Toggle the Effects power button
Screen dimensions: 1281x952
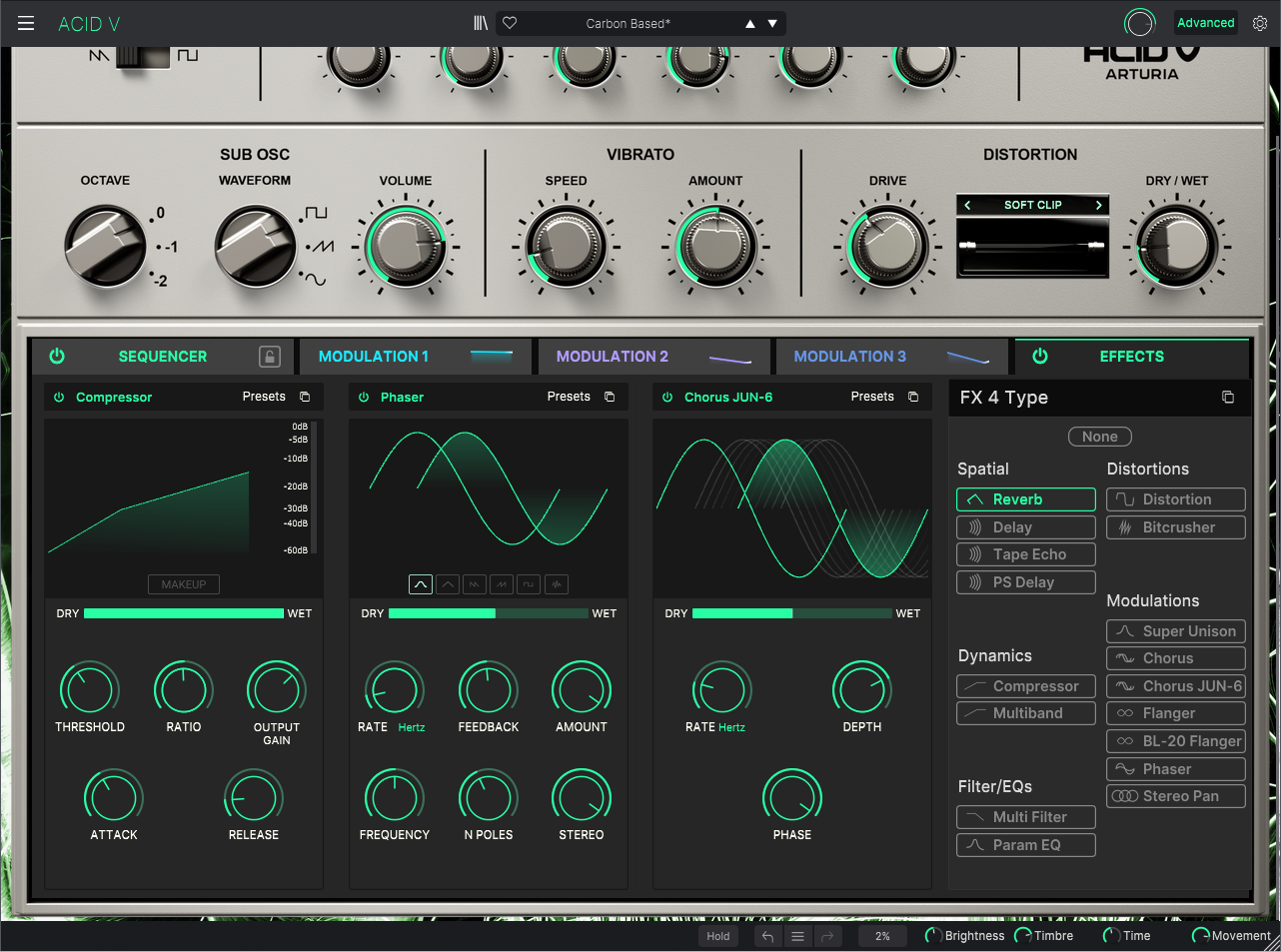click(x=1040, y=356)
